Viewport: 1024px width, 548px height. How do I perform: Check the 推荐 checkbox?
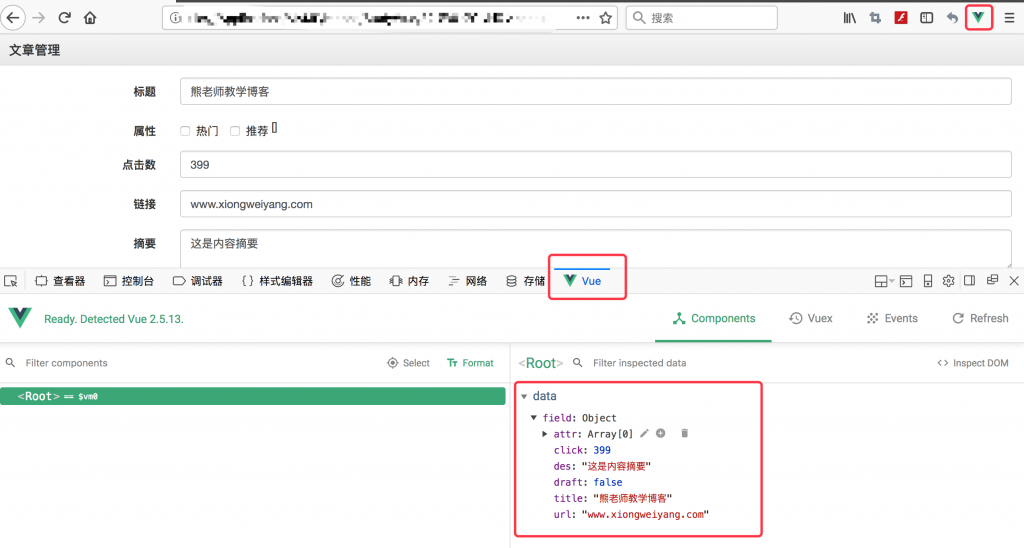click(236, 130)
